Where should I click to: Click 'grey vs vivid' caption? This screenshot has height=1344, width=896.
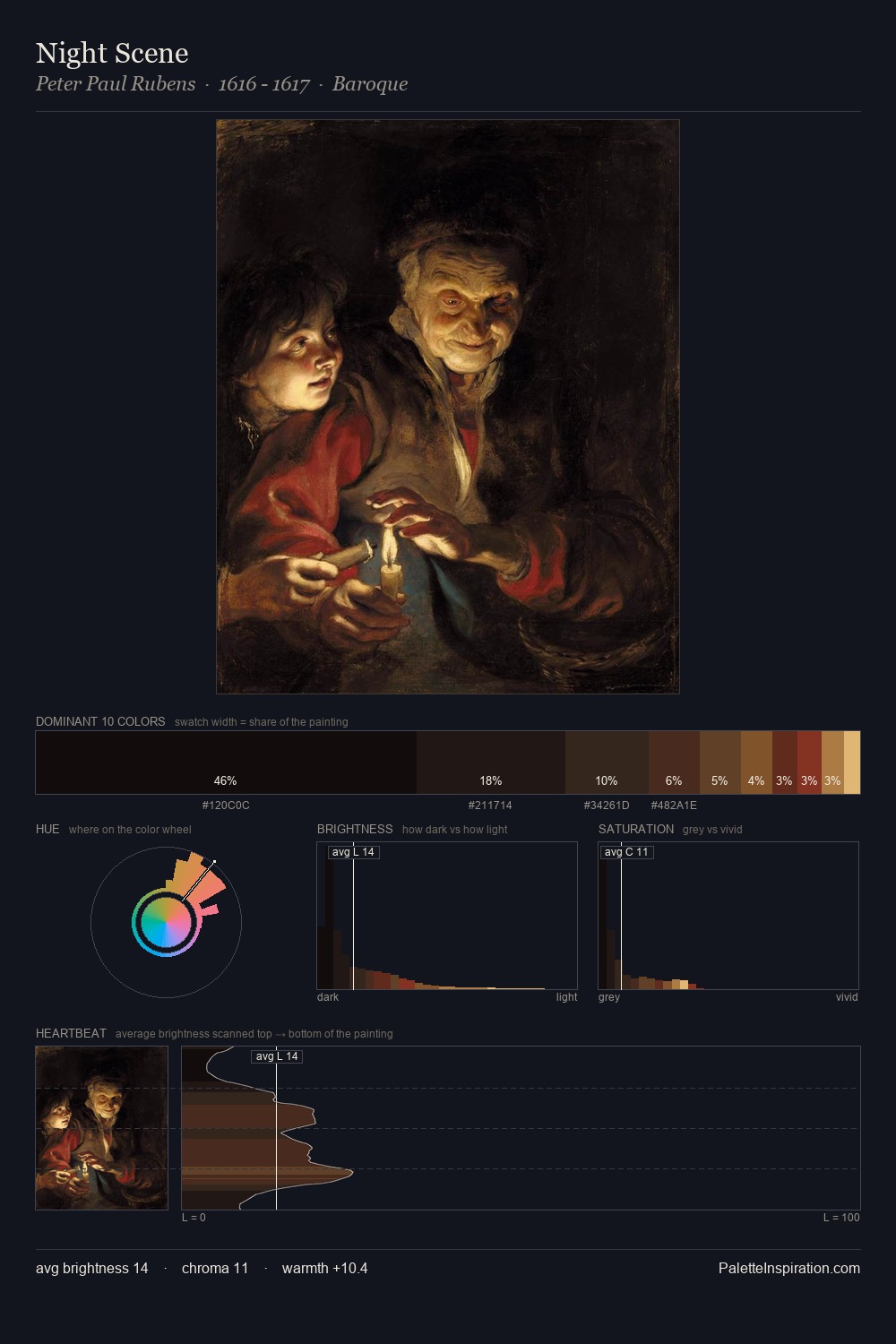[712, 830]
